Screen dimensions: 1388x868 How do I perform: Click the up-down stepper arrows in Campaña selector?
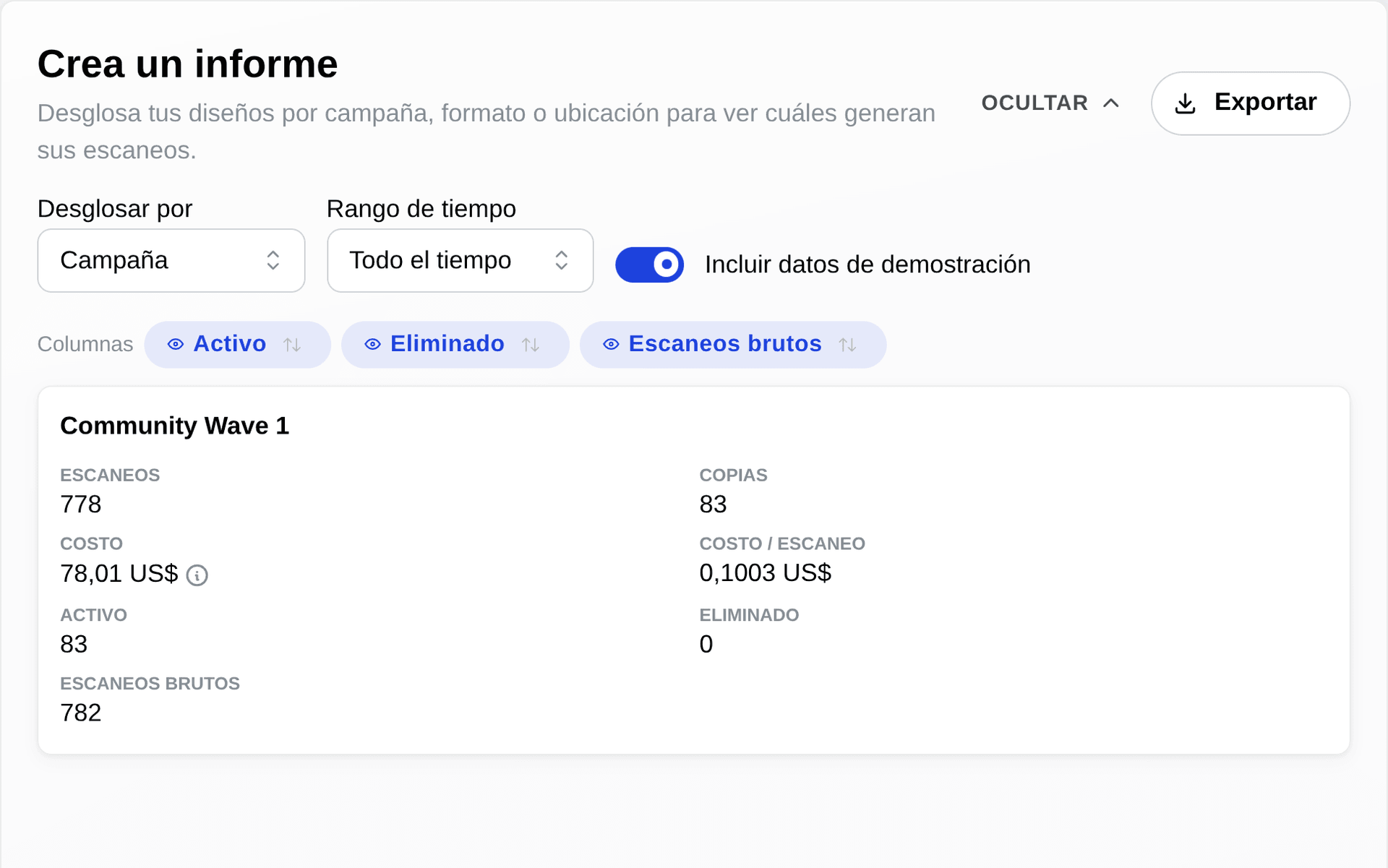pos(273,260)
